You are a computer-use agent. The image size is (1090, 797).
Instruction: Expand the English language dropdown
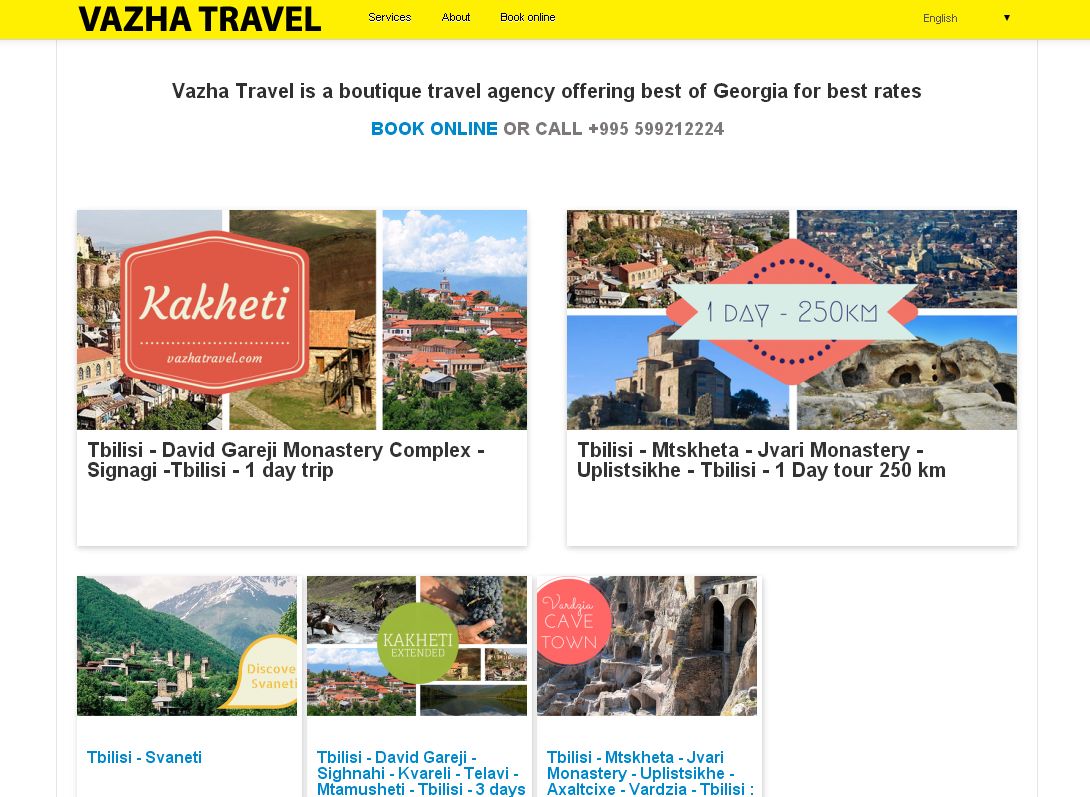click(x=966, y=18)
